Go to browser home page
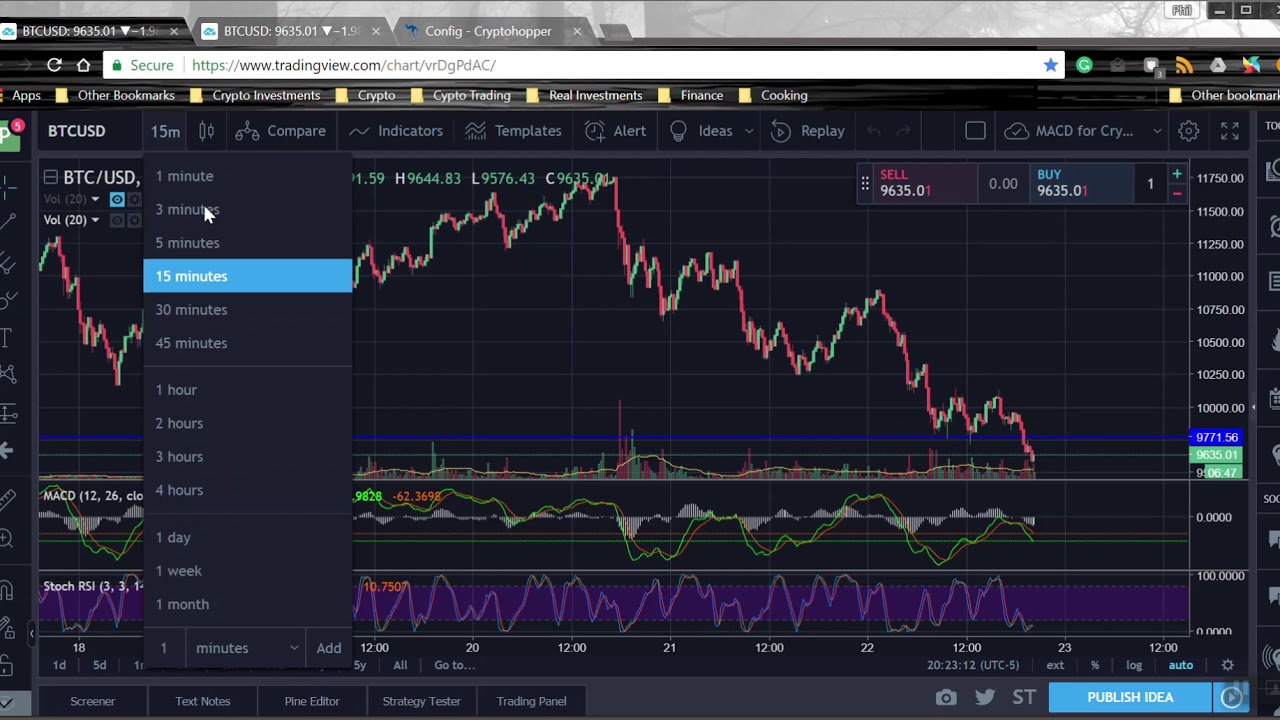The height and width of the screenshot is (720, 1280). tap(84, 65)
